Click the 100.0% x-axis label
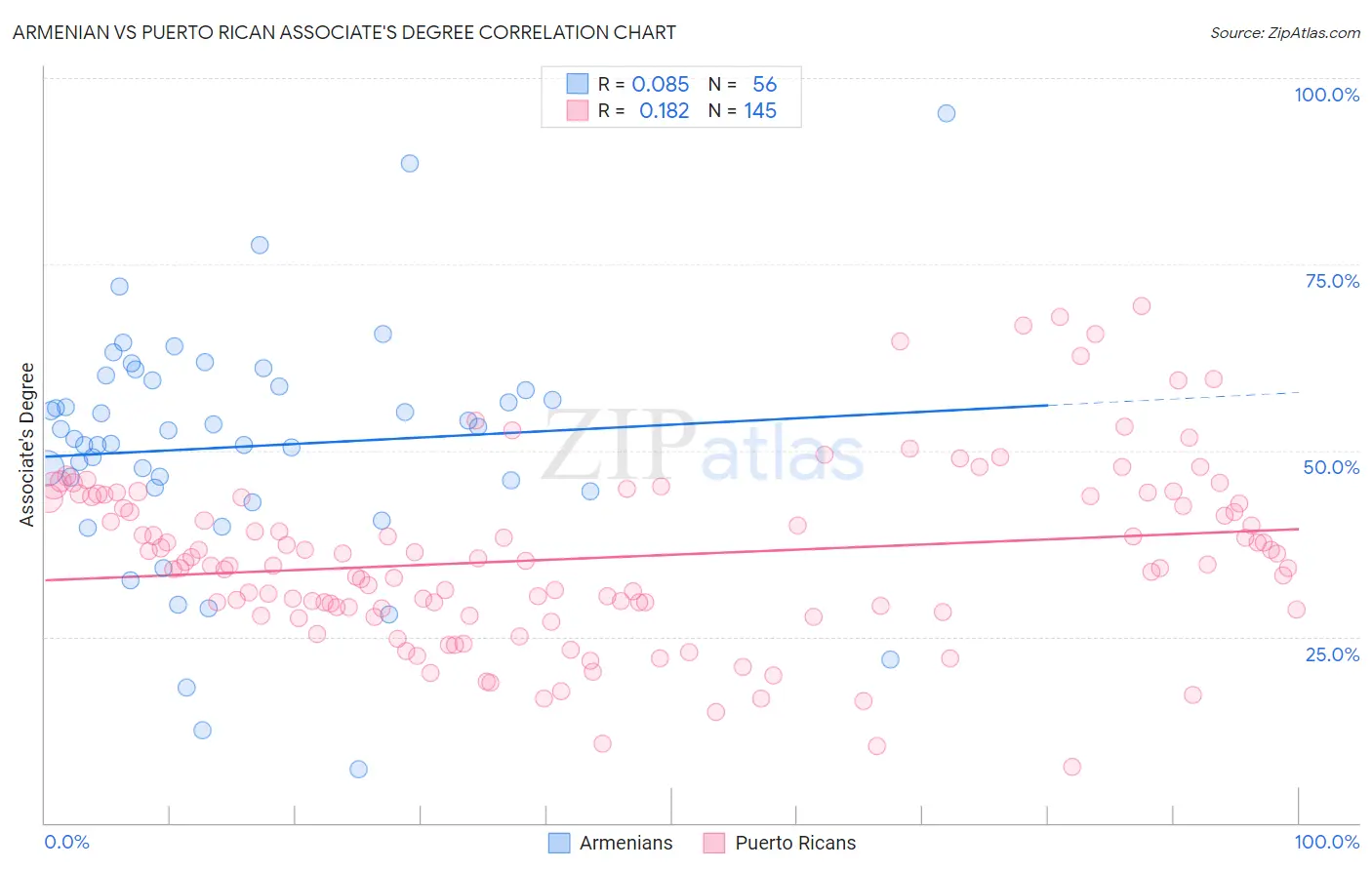Viewport: 1372px width, 870px height. click(1326, 842)
